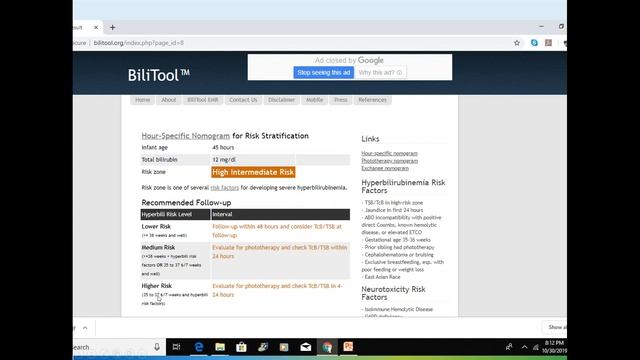This screenshot has height=360, width=640.
Task: Show hidden system tray icons
Action: click(x=524, y=347)
